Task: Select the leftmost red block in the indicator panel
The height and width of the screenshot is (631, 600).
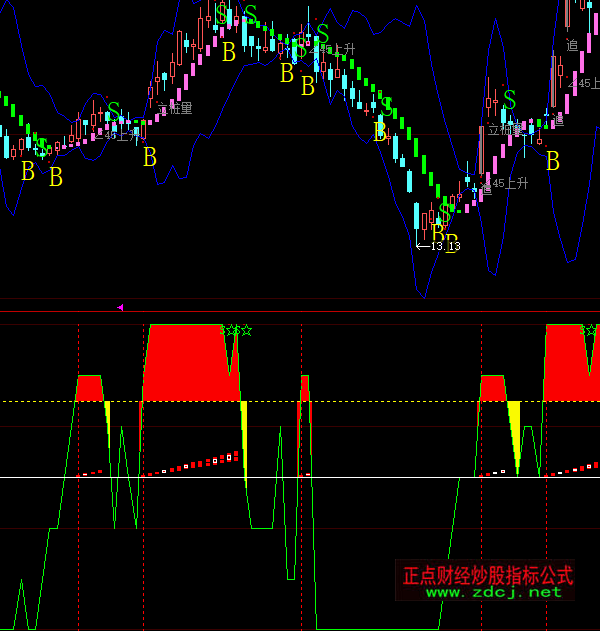Action: tap(90, 388)
